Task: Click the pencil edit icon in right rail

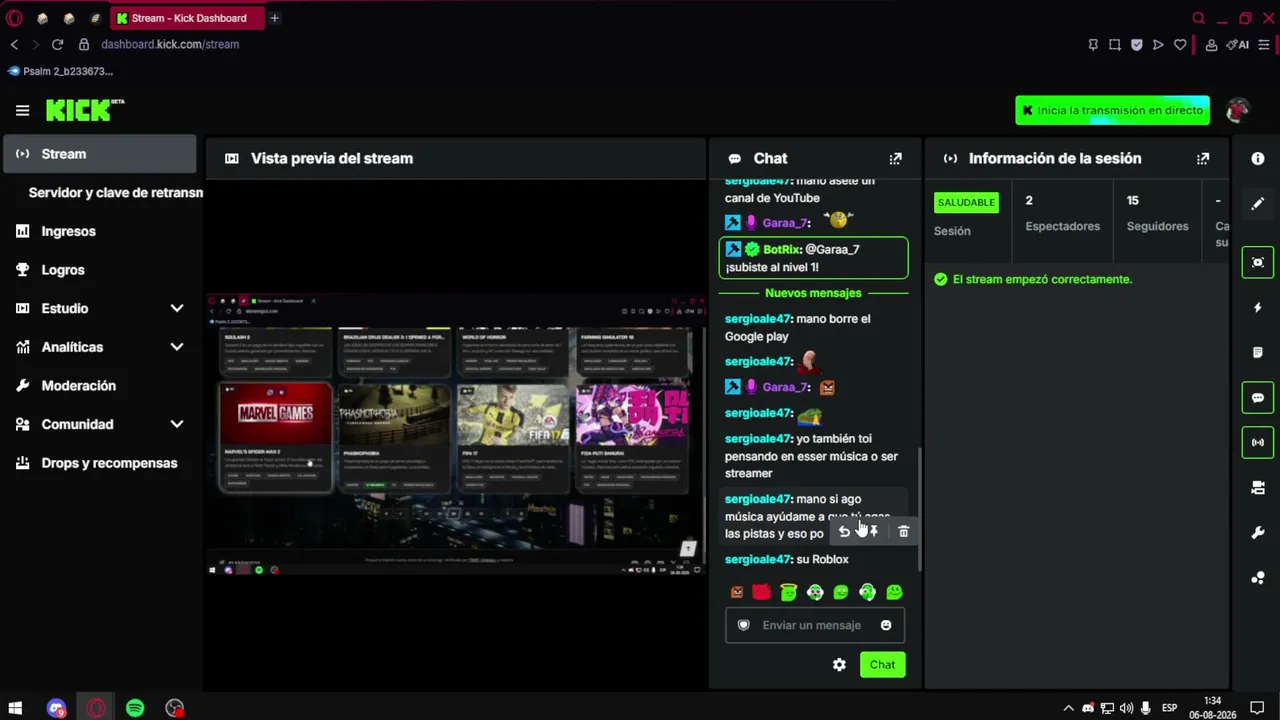Action: pyautogui.click(x=1258, y=204)
